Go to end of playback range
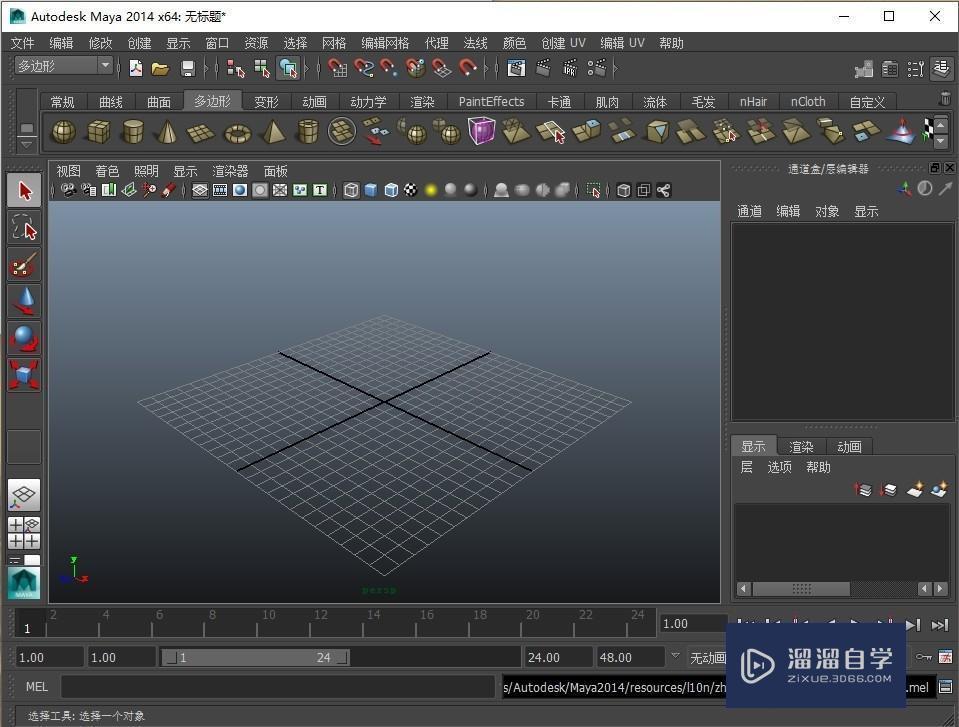Screen dimensions: 959x727 pyautogui.click(x=939, y=625)
